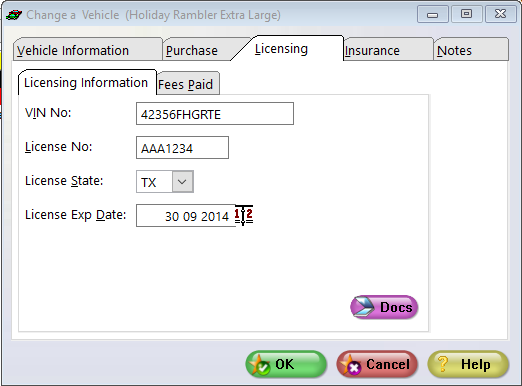Viewport: 522px width, 386px height.
Task: Open the calendar picker beside License Exp Date
Action: coord(244,215)
